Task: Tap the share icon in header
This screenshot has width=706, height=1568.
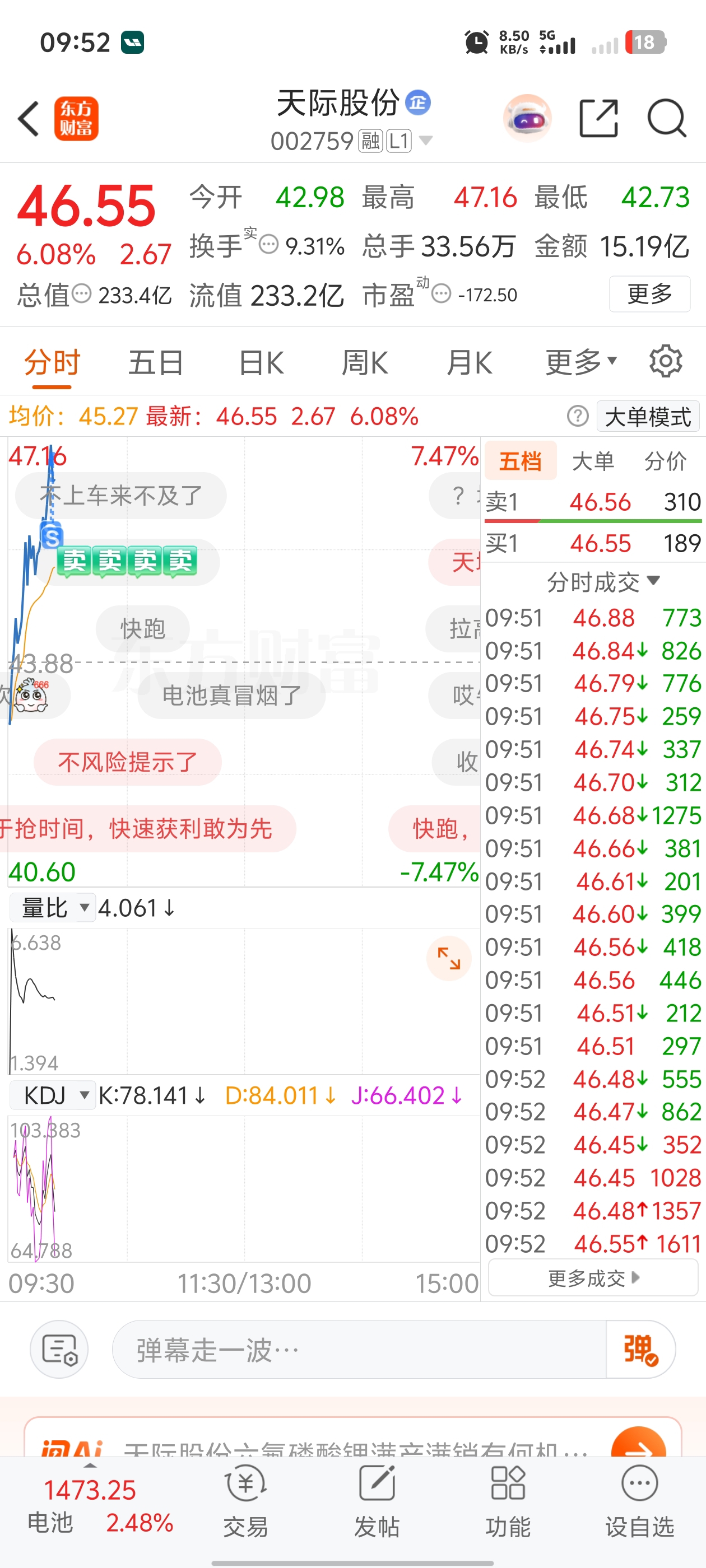Action: (598, 118)
